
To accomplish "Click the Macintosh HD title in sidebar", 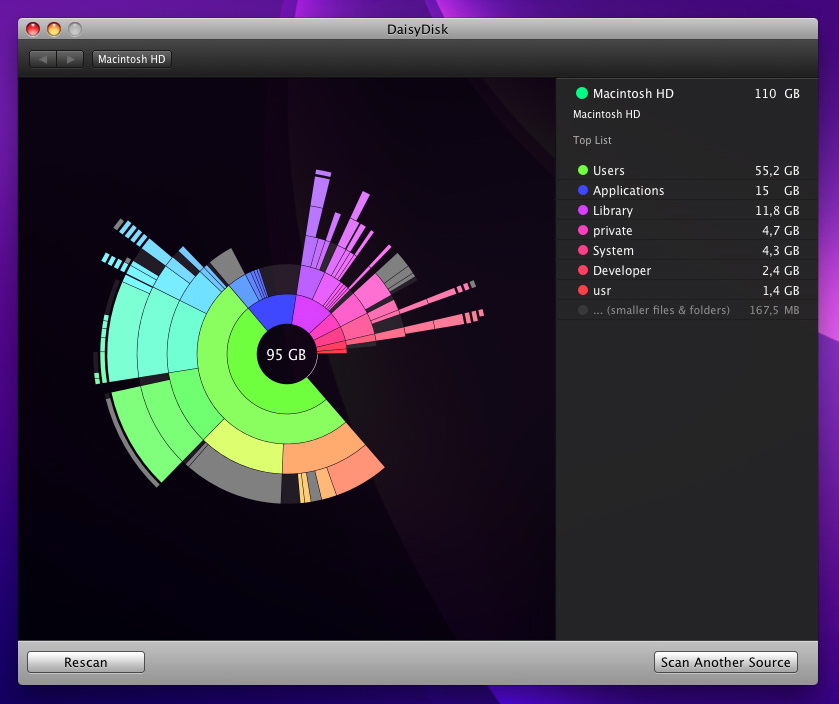I will (633, 94).
